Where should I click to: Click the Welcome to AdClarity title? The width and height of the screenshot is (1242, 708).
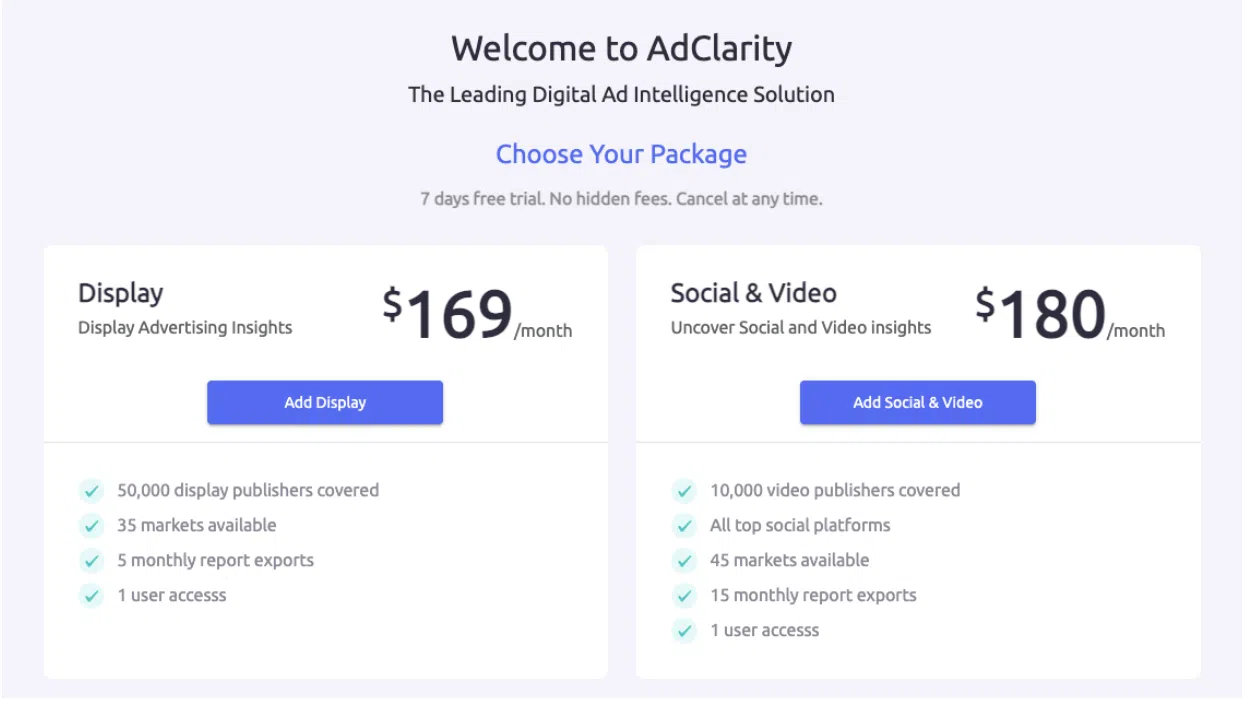tap(621, 48)
